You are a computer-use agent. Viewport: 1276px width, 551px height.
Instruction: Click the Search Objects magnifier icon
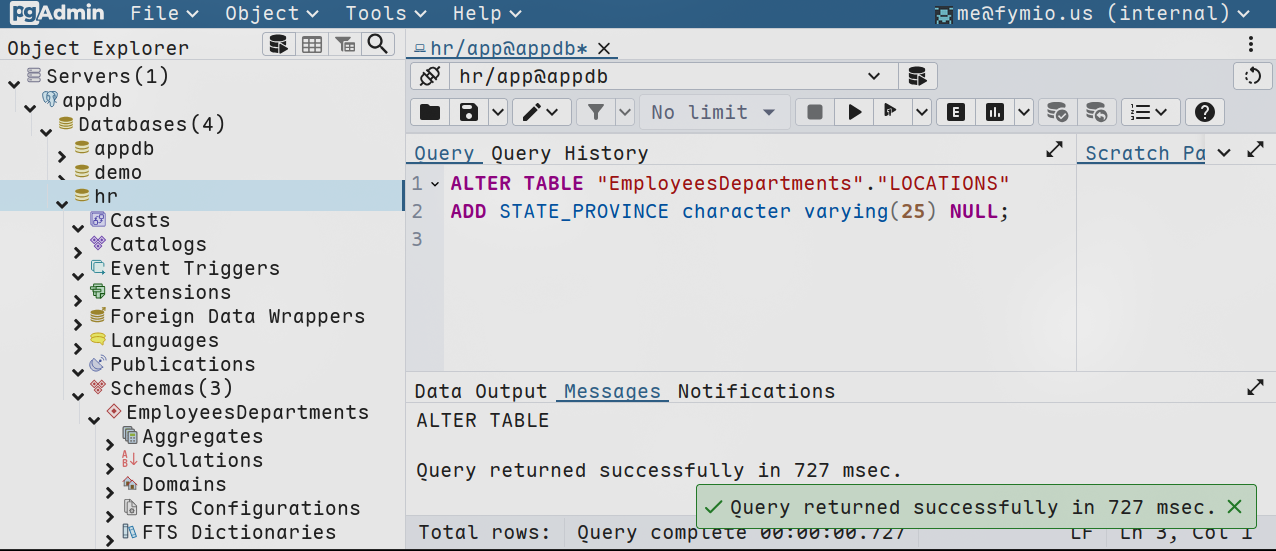(377, 44)
